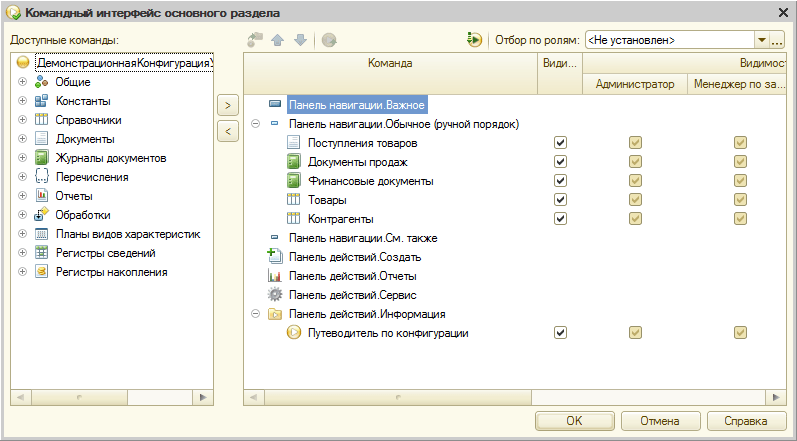
Task: Click the move up arrow toolbar icon
Action: point(278,41)
